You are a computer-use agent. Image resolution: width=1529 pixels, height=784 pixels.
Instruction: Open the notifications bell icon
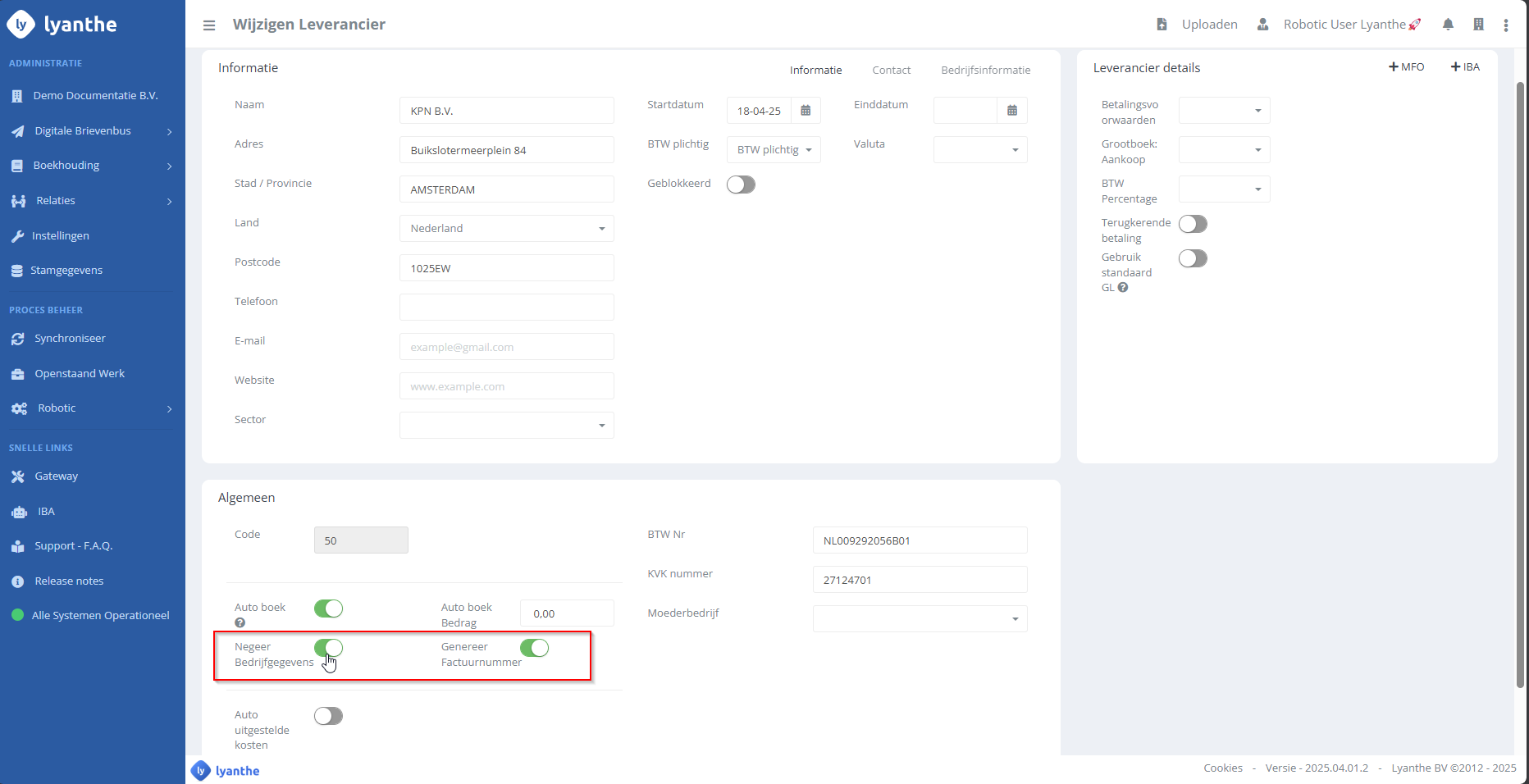coord(1448,25)
